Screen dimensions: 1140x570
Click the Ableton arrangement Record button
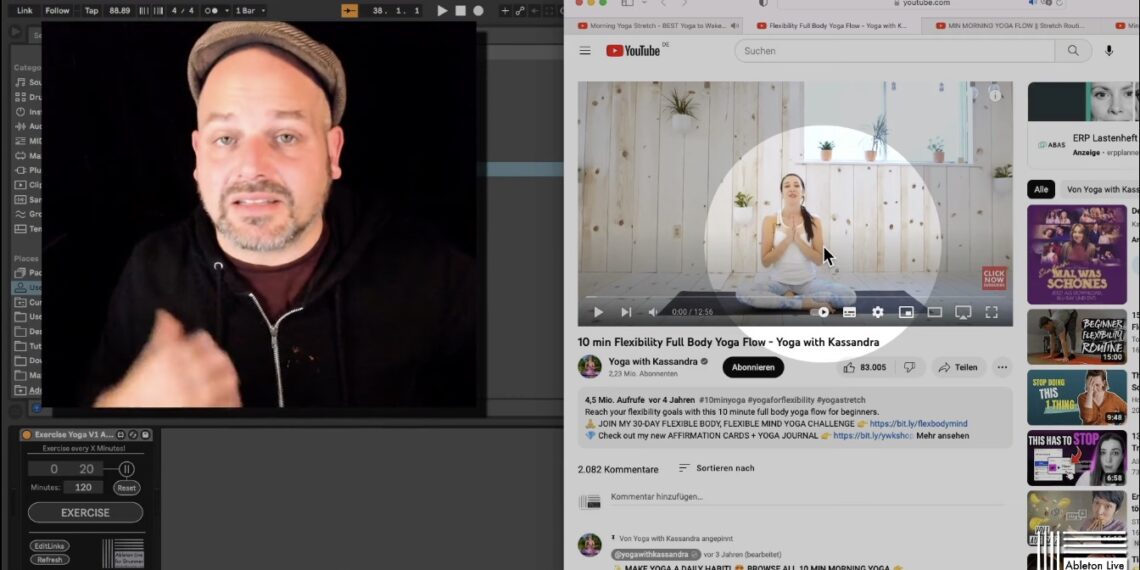(x=478, y=11)
